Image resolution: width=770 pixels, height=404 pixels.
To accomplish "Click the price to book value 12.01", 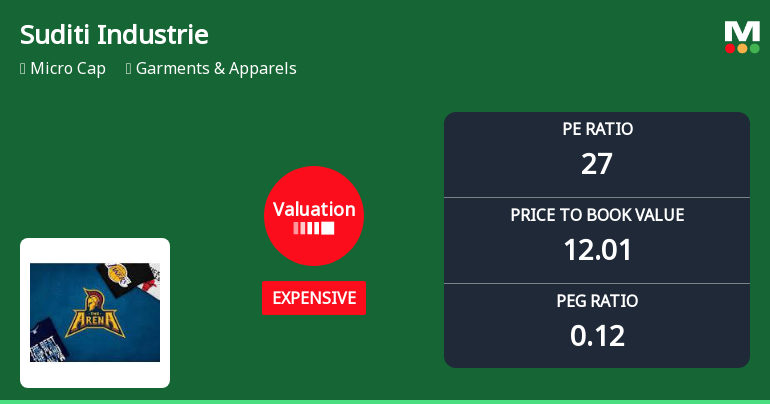I will pyautogui.click(x=597, y=249).
